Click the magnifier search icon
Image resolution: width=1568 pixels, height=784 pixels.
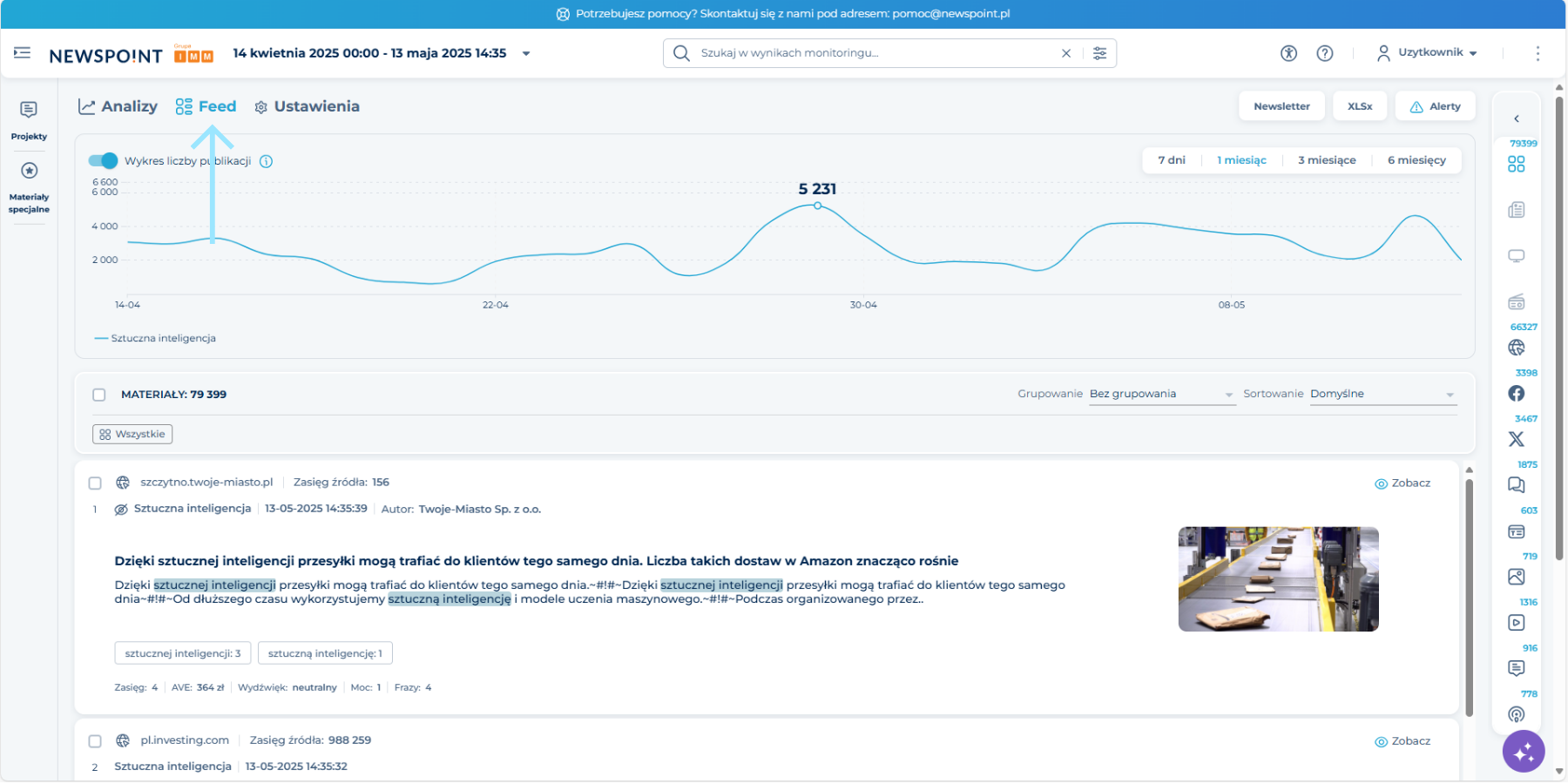click(681, 53)
